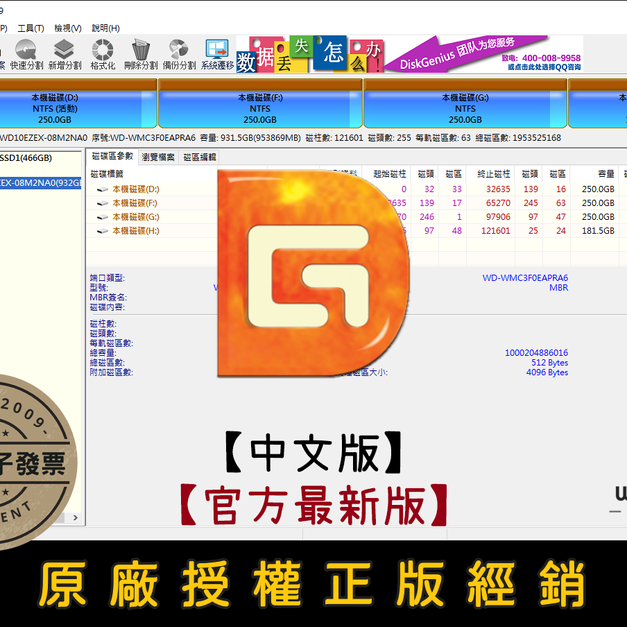This screenshot has height=627, width=627.
Task: Click the 97906 end cylinder value in the G: row
Action: click(498, 217)
